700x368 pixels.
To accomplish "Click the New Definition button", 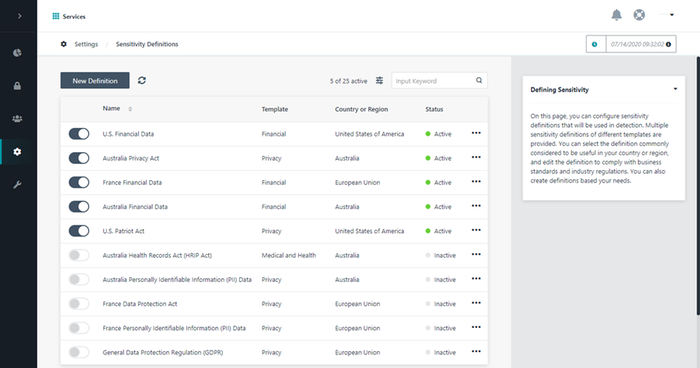I will [x=95, y=80].
